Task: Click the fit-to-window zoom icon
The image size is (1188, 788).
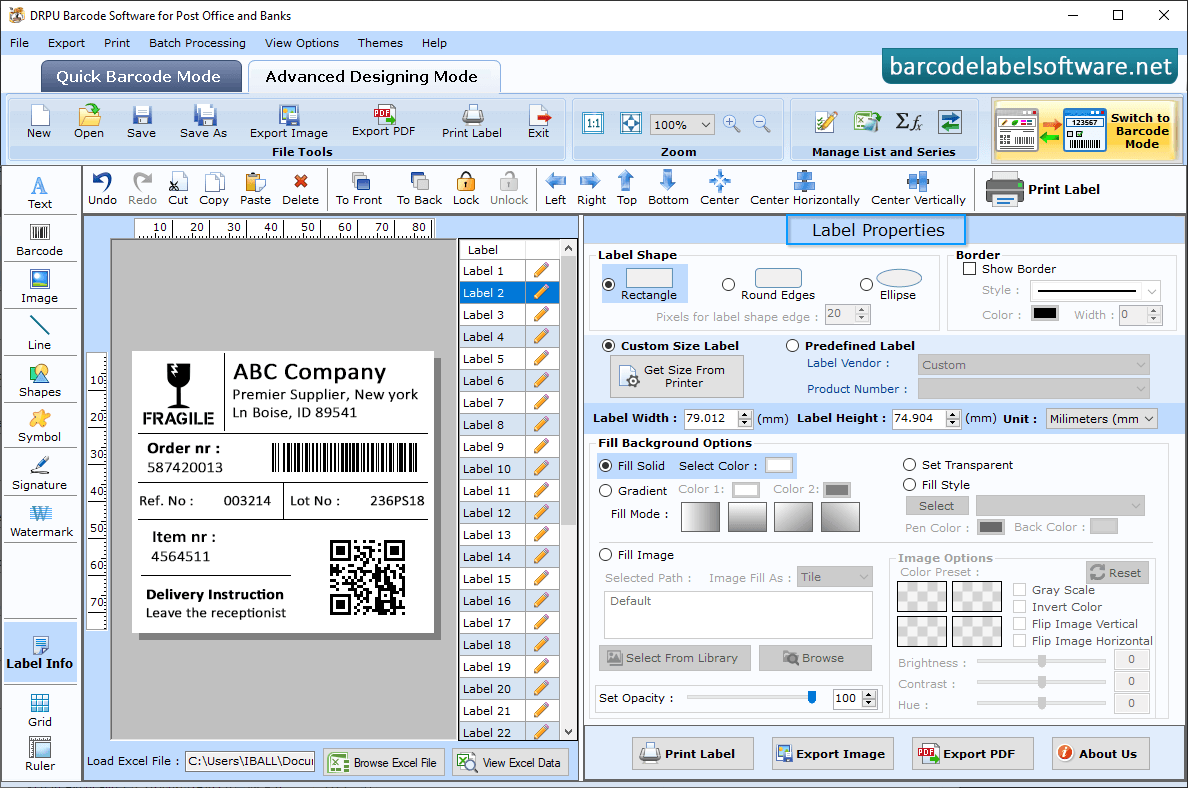Action: [630, 123]
